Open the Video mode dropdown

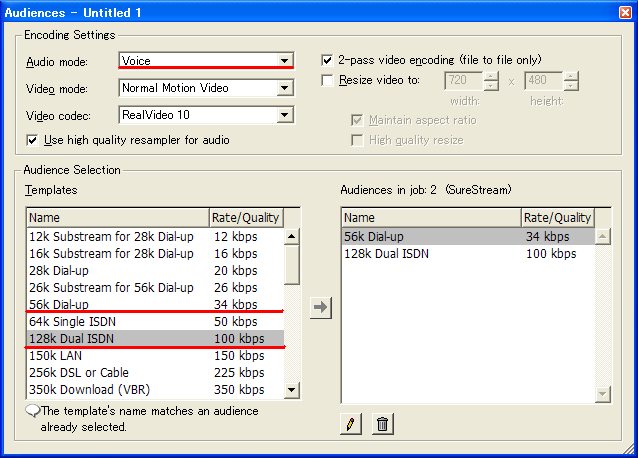[285, 88]
